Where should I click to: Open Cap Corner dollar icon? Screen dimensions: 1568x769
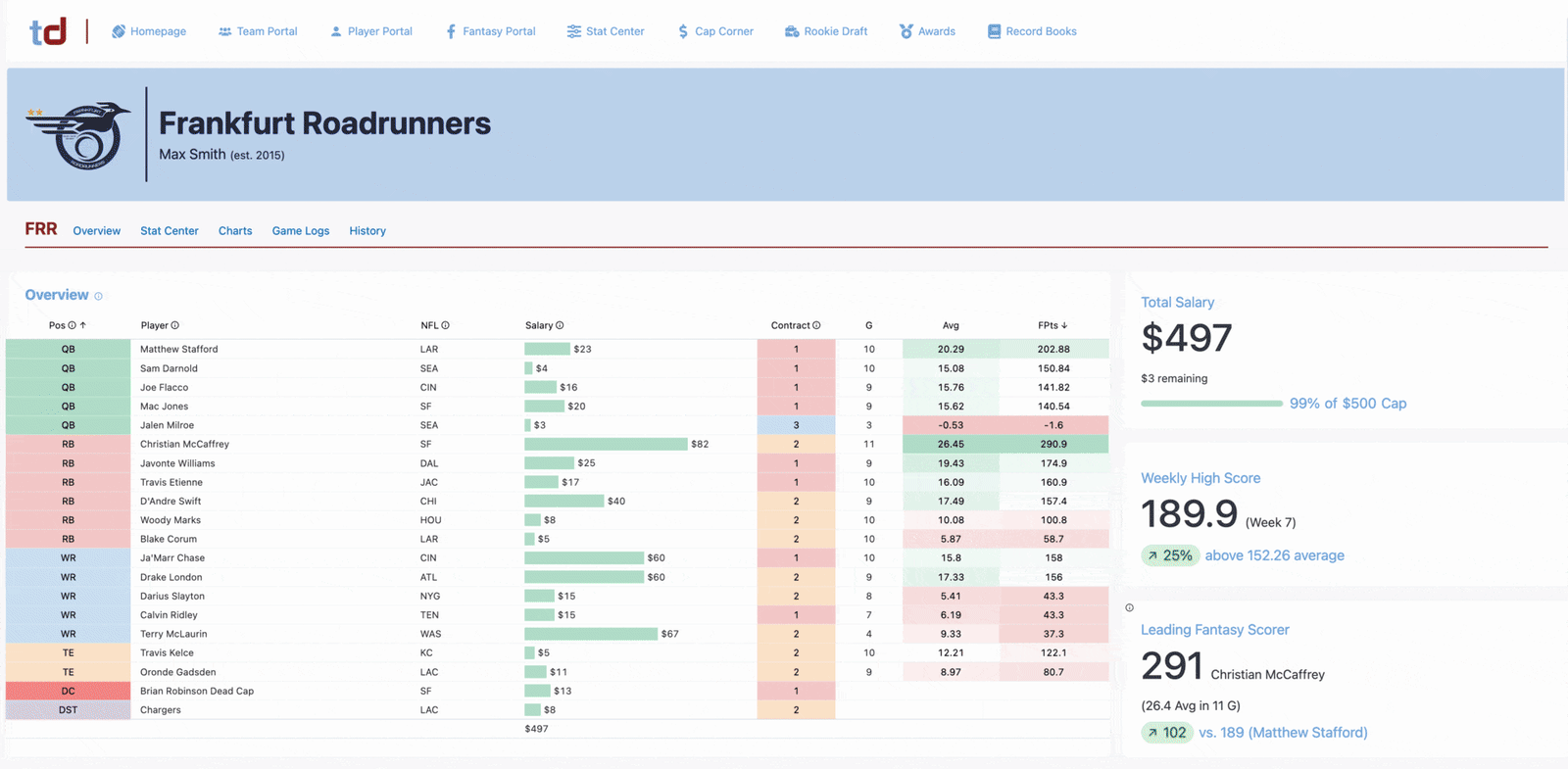683,31
